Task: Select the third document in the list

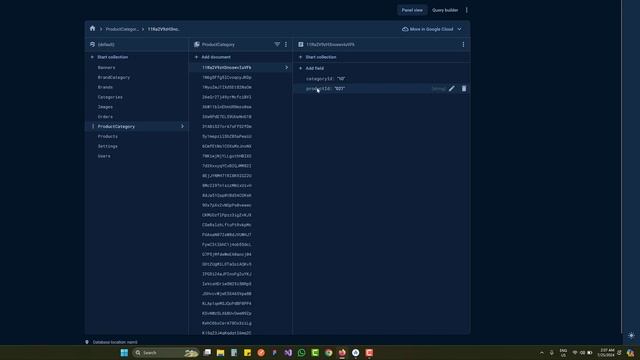Action: pyautogui.click(x=227, y=87)
